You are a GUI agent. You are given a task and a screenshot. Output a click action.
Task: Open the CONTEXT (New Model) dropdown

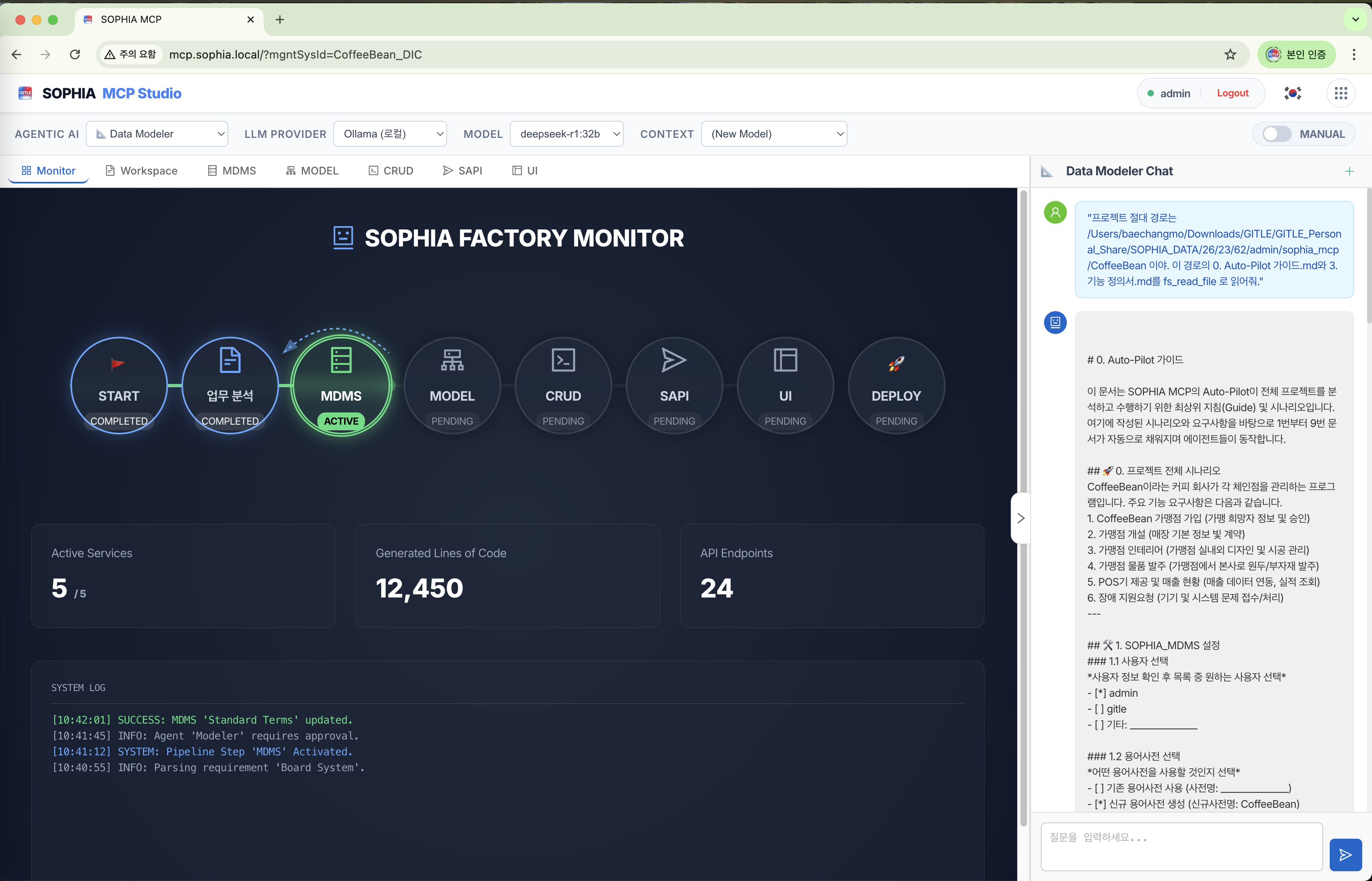[773, 134]
